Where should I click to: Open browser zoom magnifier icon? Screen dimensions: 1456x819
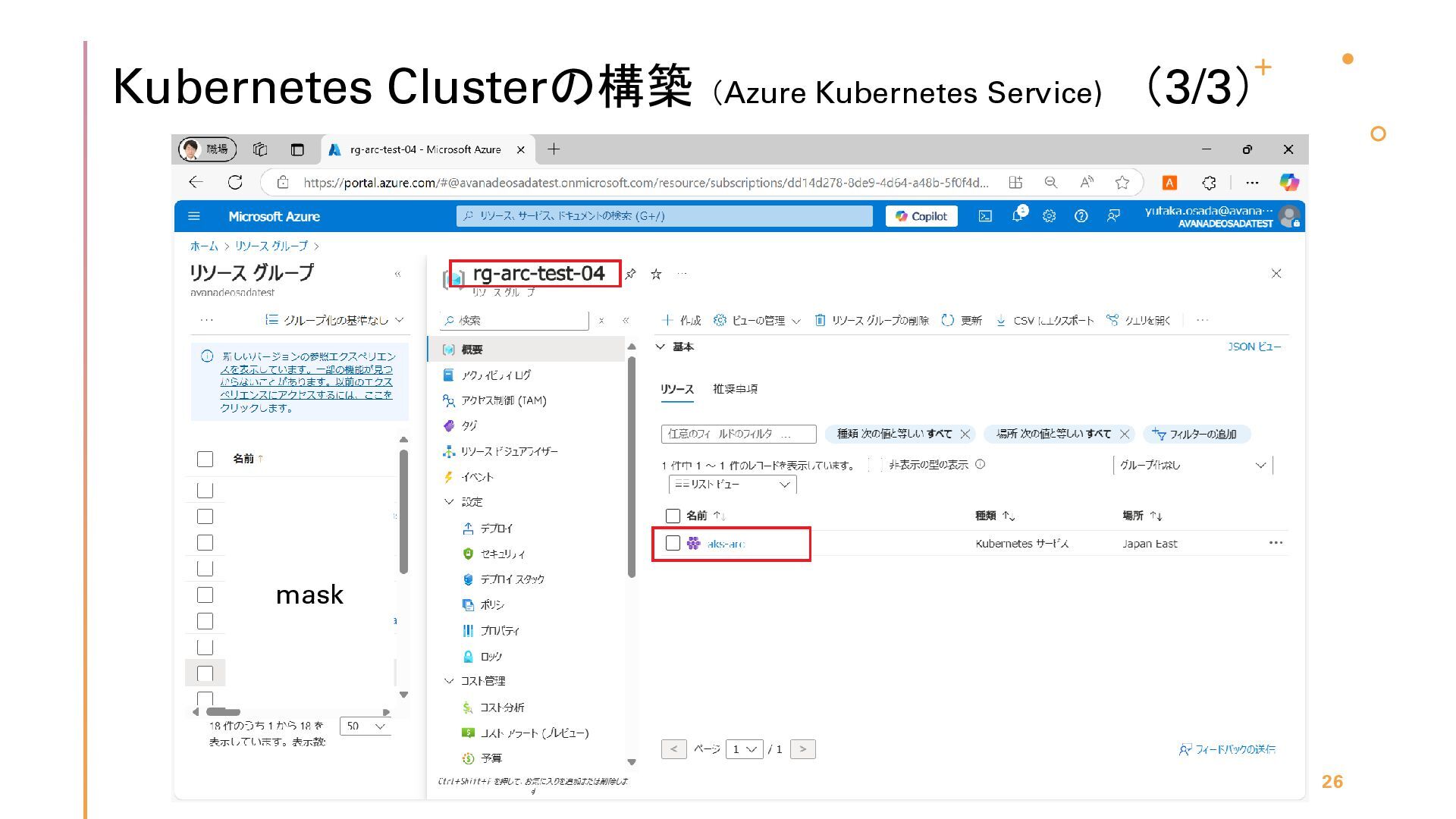[x=1050, y=182]
